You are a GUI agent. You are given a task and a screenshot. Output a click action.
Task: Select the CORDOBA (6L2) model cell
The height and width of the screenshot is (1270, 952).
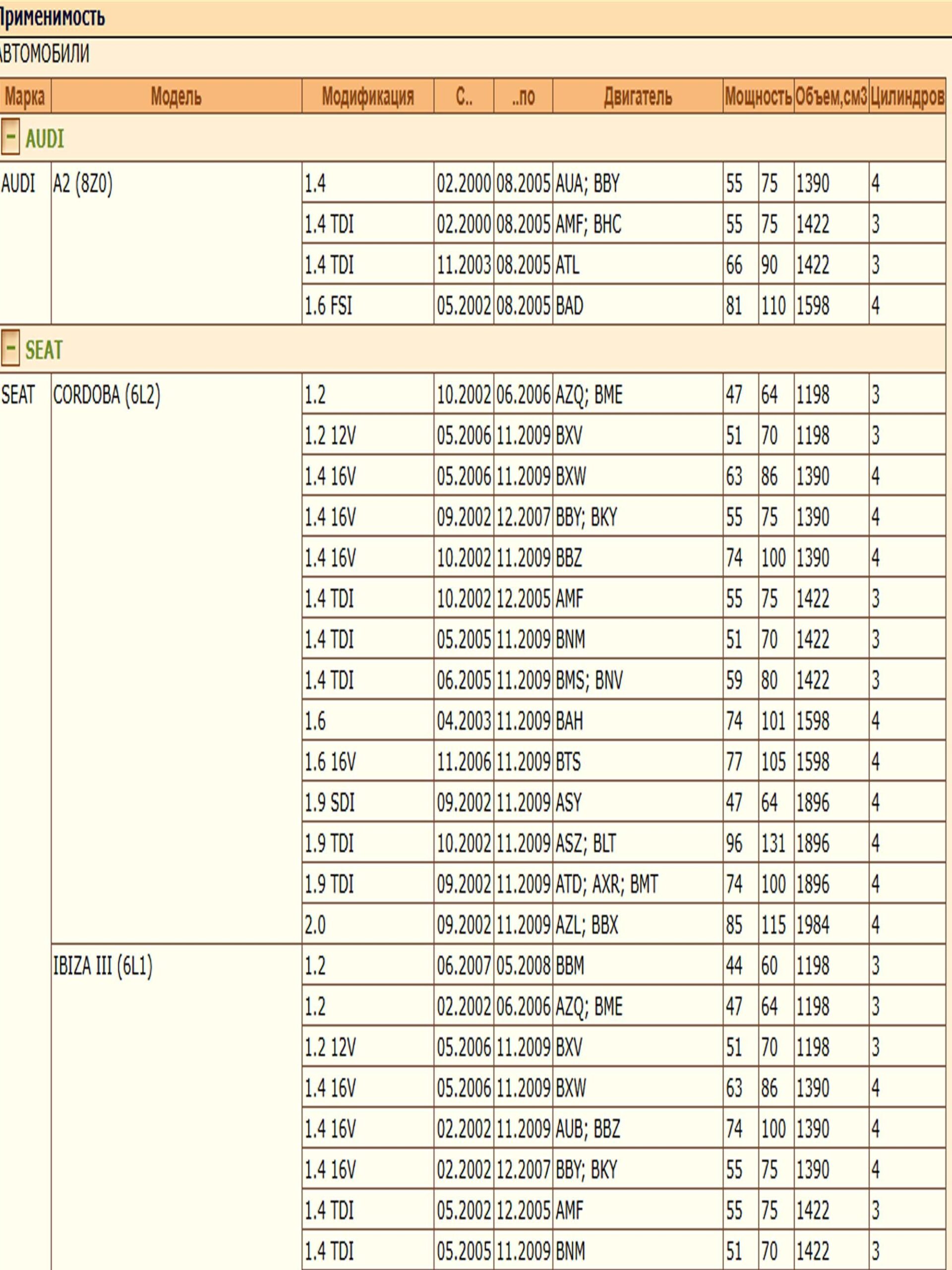(x=107, y=395)
